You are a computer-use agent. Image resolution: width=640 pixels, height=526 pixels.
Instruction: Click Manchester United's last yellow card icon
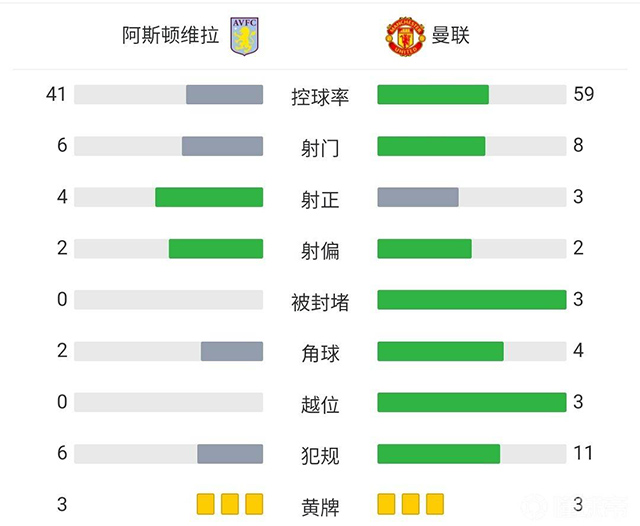pos(434,503)
